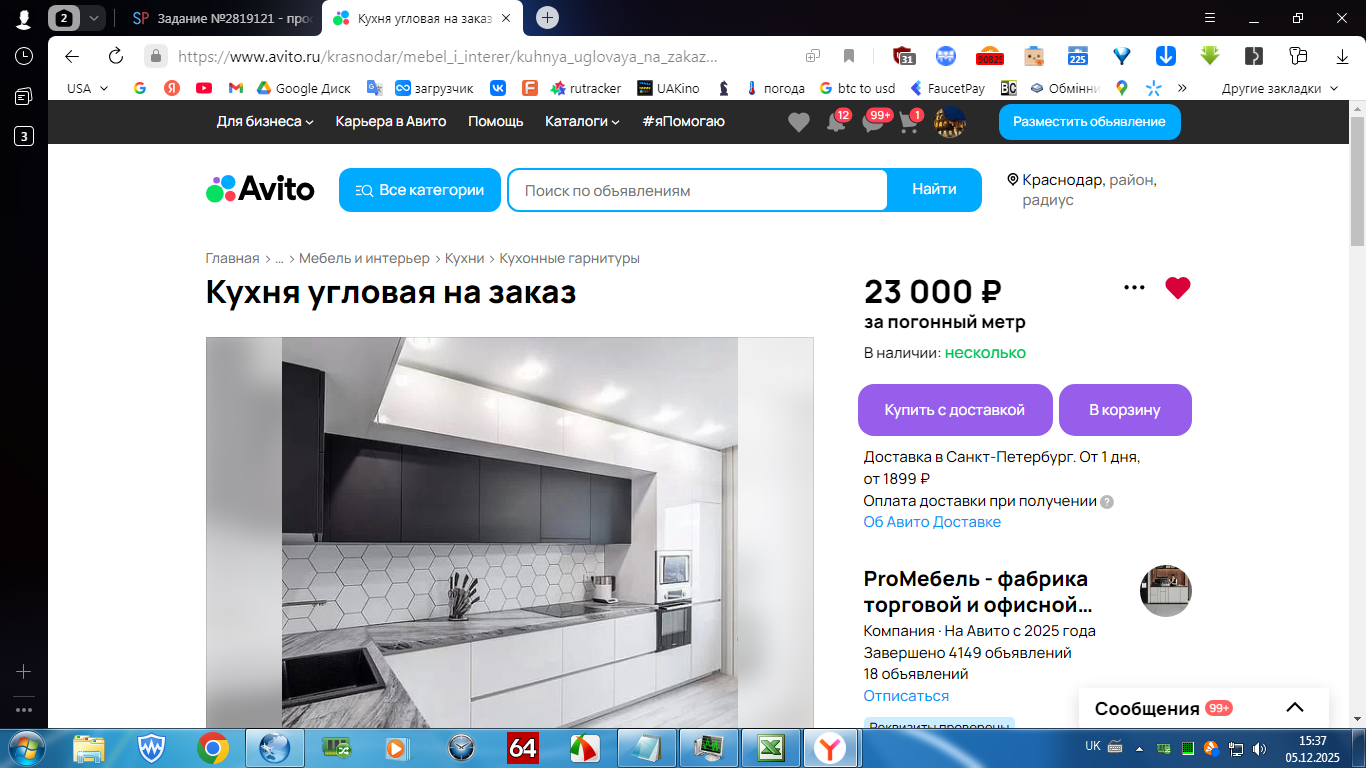Open Avito messages bubble icon with 99+

point(873,122)
